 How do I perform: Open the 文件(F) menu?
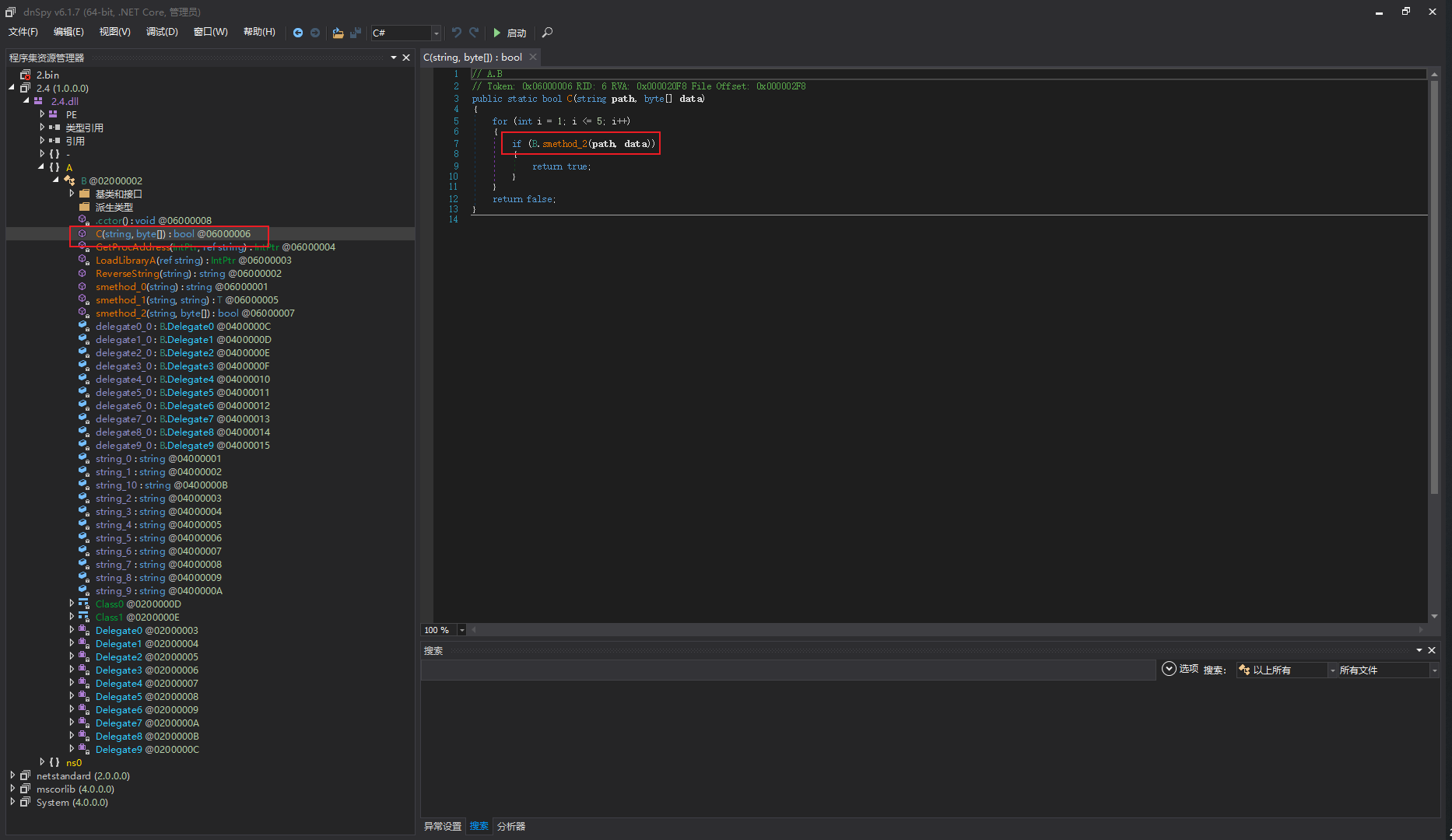tap(23, 32)
